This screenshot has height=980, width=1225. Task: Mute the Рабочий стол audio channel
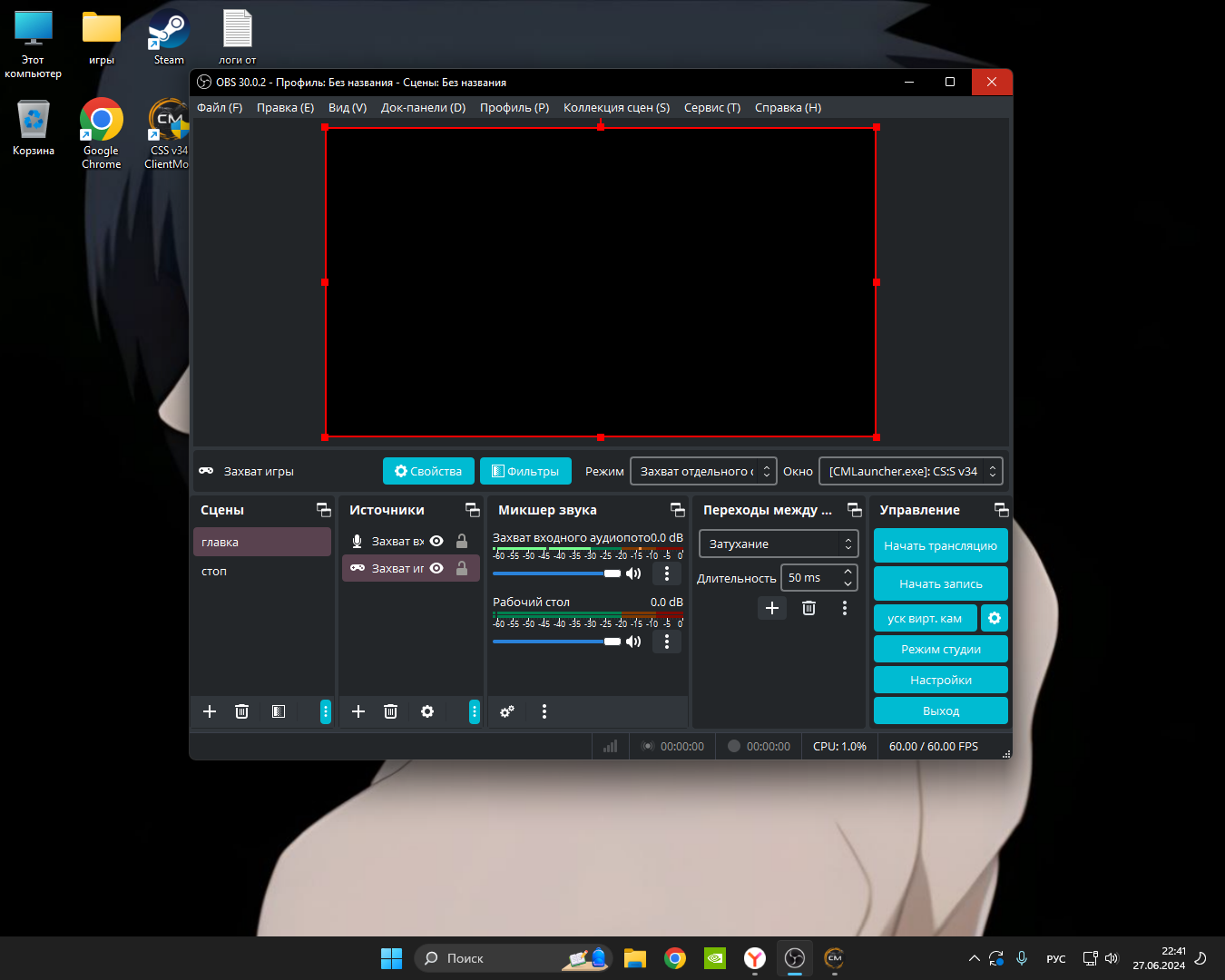tap(633, 642)
